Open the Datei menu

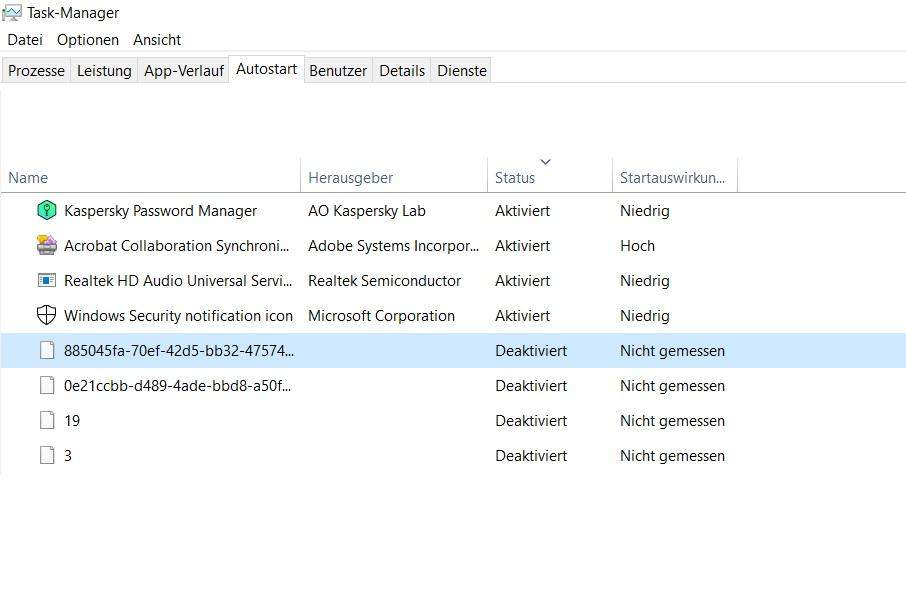point(25,40)
